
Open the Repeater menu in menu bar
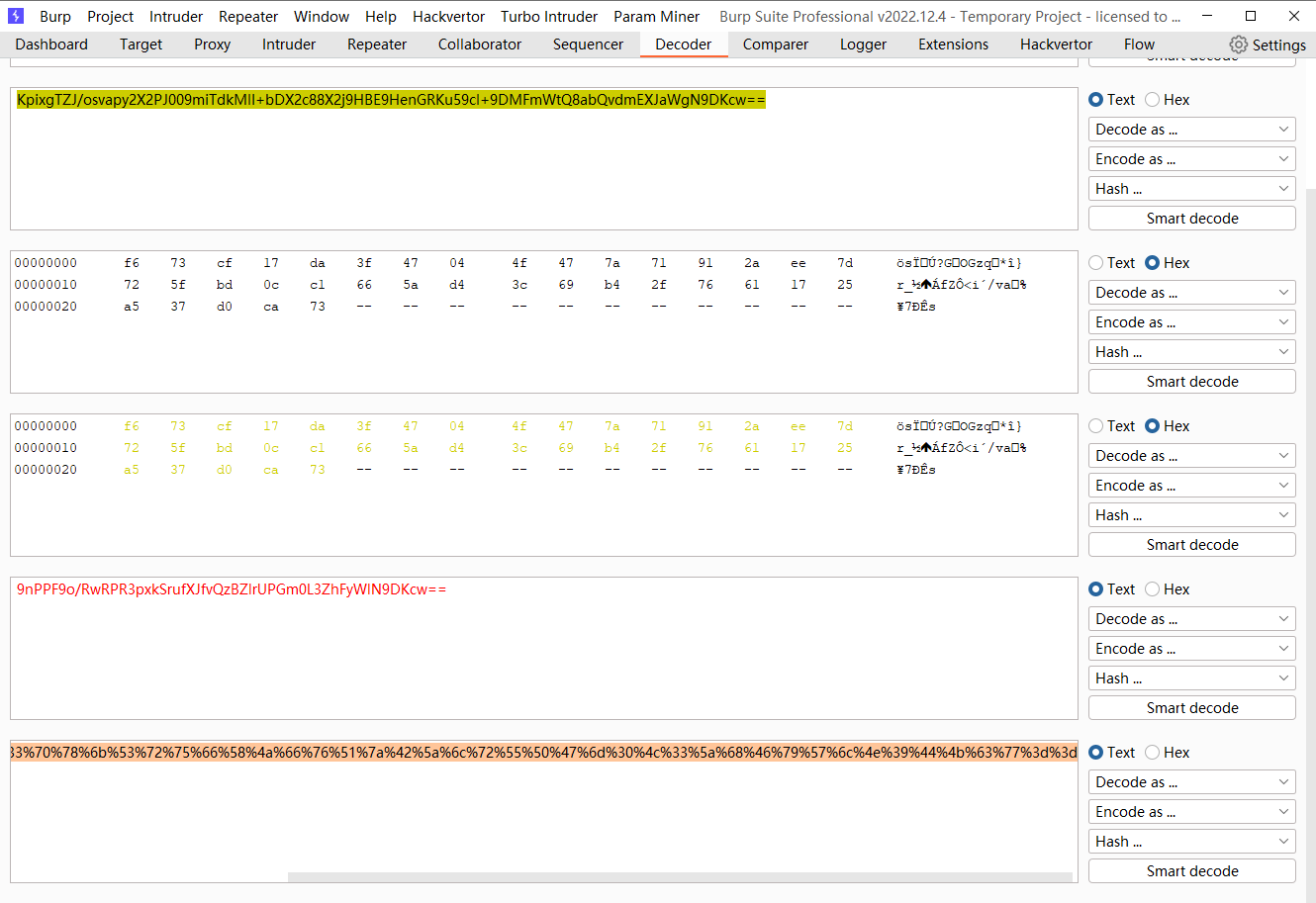(x=248, y=16)
